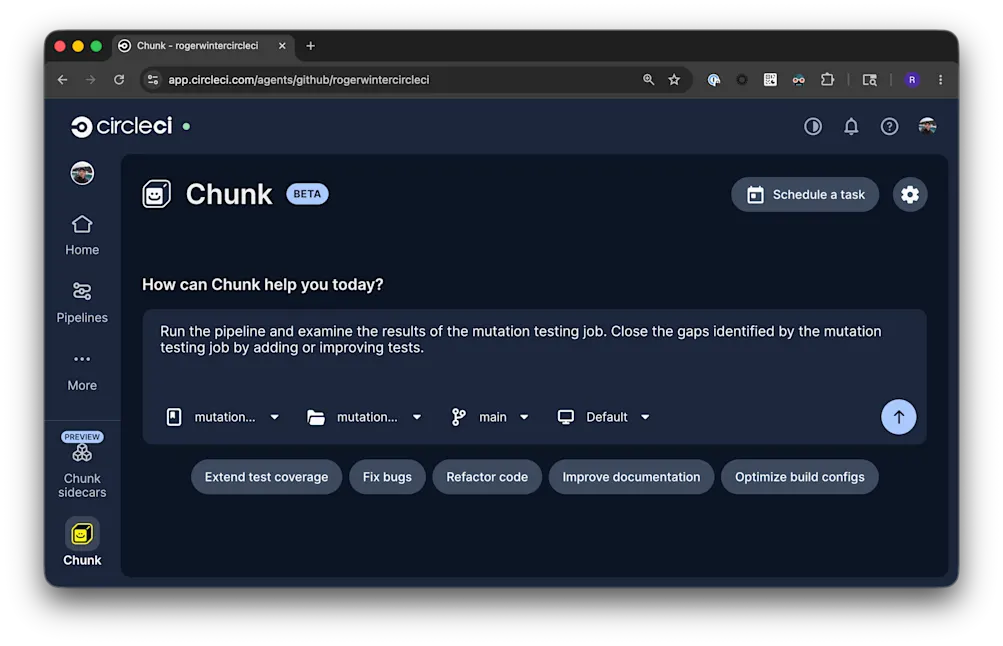This screenshot has width=1003, height=646.
Task: Open the Home sidebar item
Action: click(82, 235)
